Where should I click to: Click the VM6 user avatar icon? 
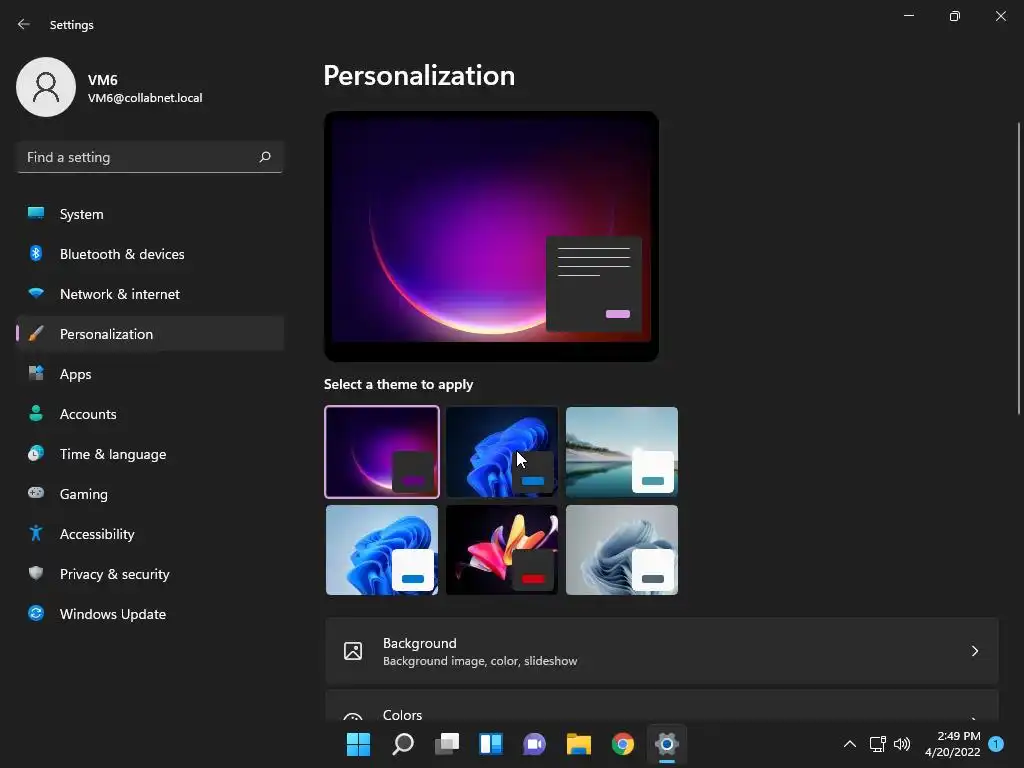coord(46,87)
